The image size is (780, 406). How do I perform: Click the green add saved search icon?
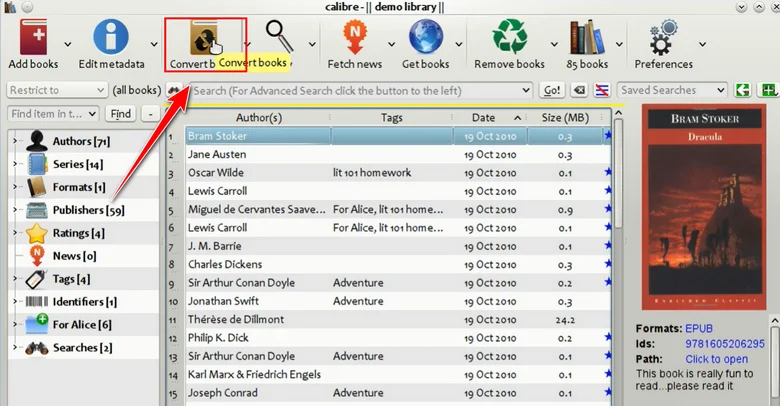(x=768, y=90)
